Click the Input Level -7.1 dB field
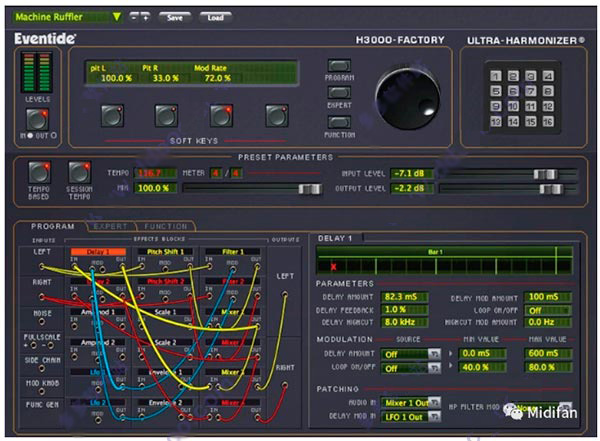600x441 pixels. [411, 173]
